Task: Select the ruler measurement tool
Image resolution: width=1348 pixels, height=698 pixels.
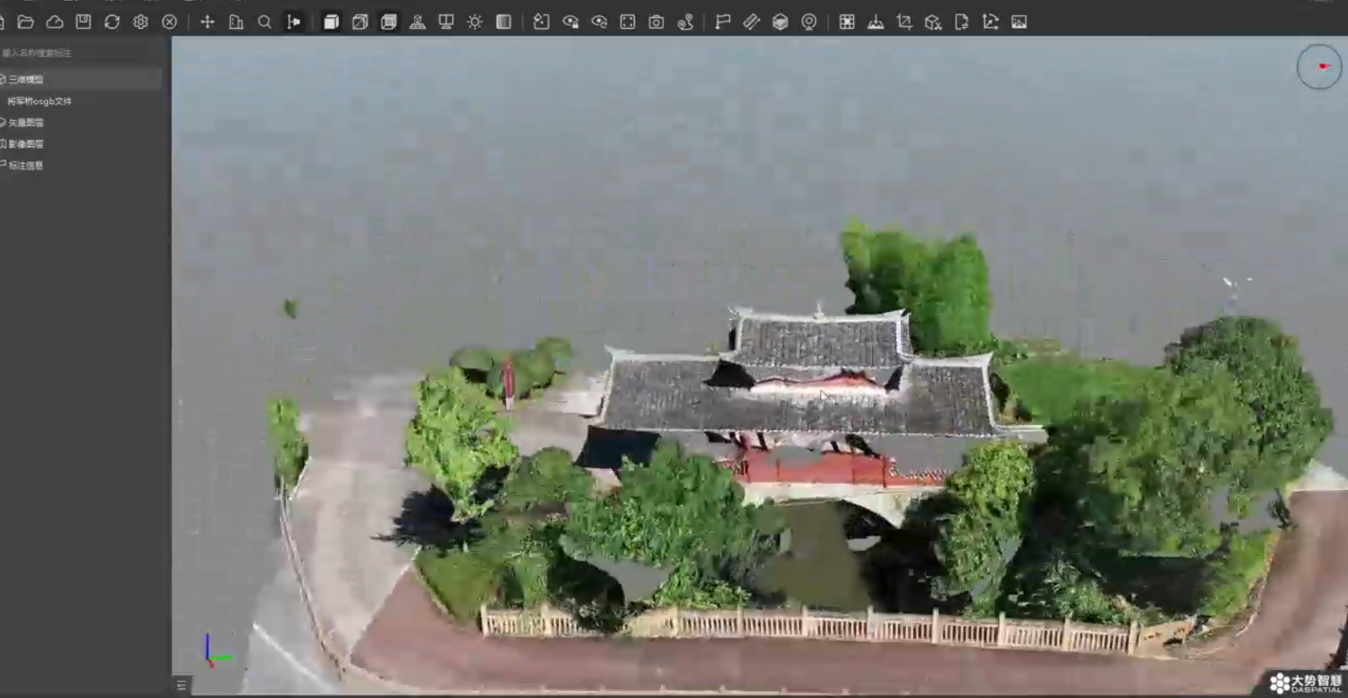Action: point(751,22)
